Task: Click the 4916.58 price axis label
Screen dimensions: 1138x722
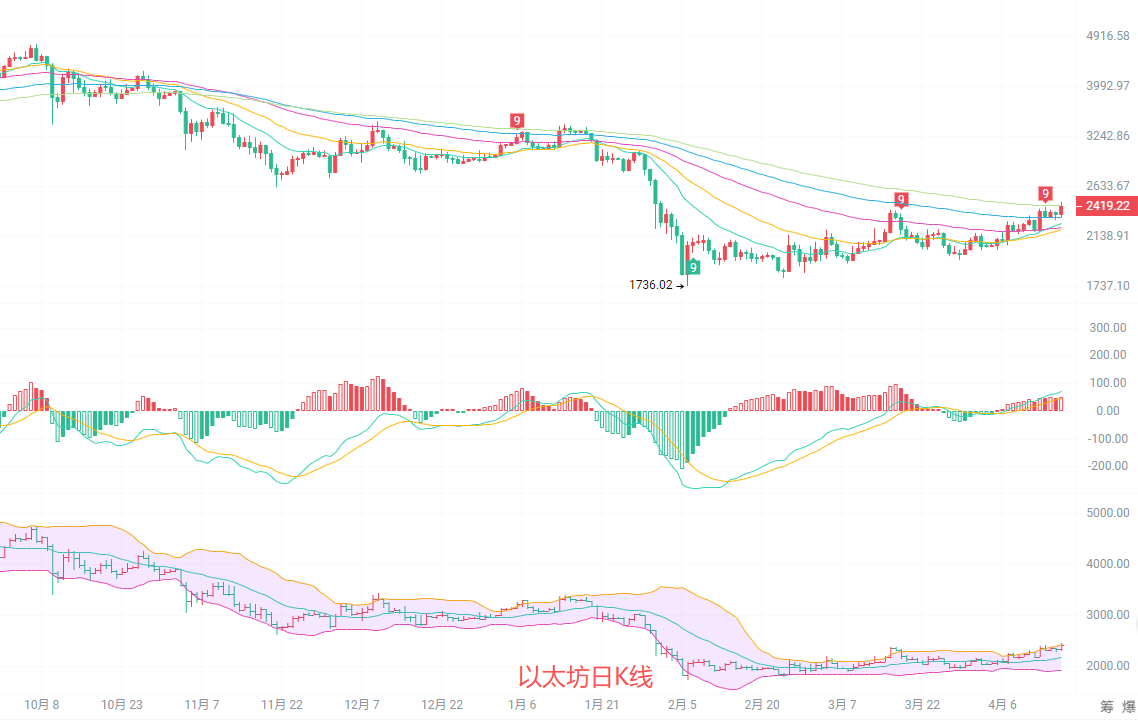Action: point(1107,36)
